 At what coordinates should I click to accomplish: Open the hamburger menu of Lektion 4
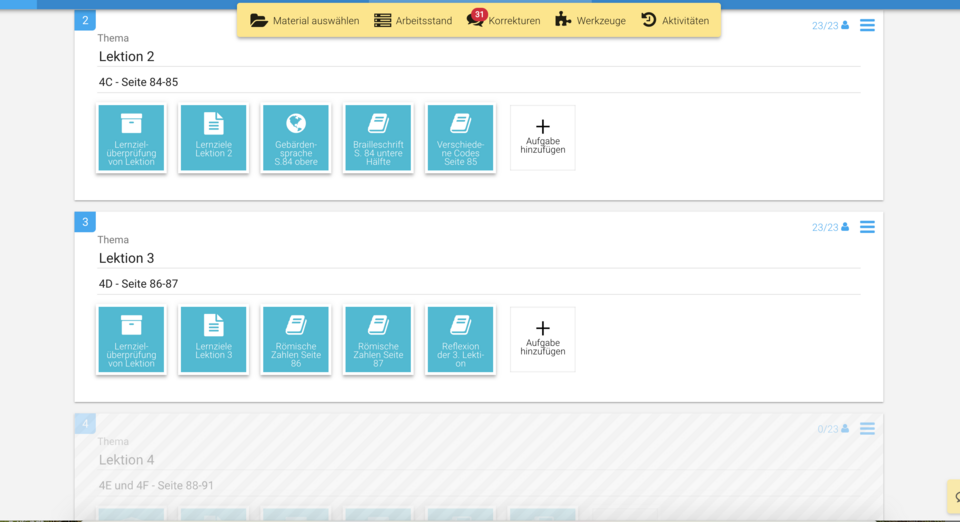click(x=867, y=428)
